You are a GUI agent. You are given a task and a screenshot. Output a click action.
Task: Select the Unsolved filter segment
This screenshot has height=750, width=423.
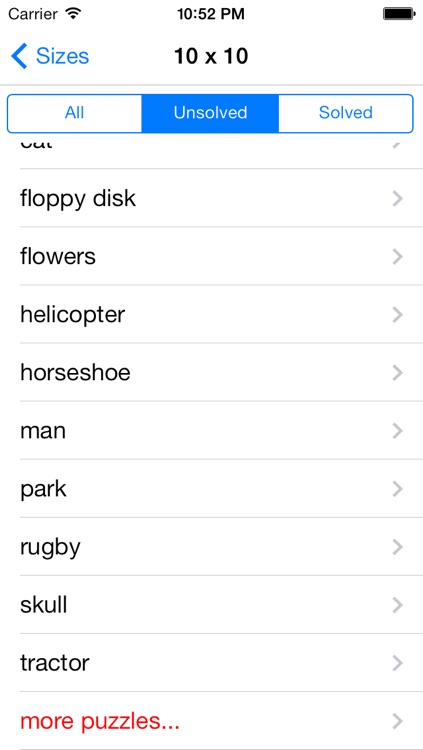point(210,113)
